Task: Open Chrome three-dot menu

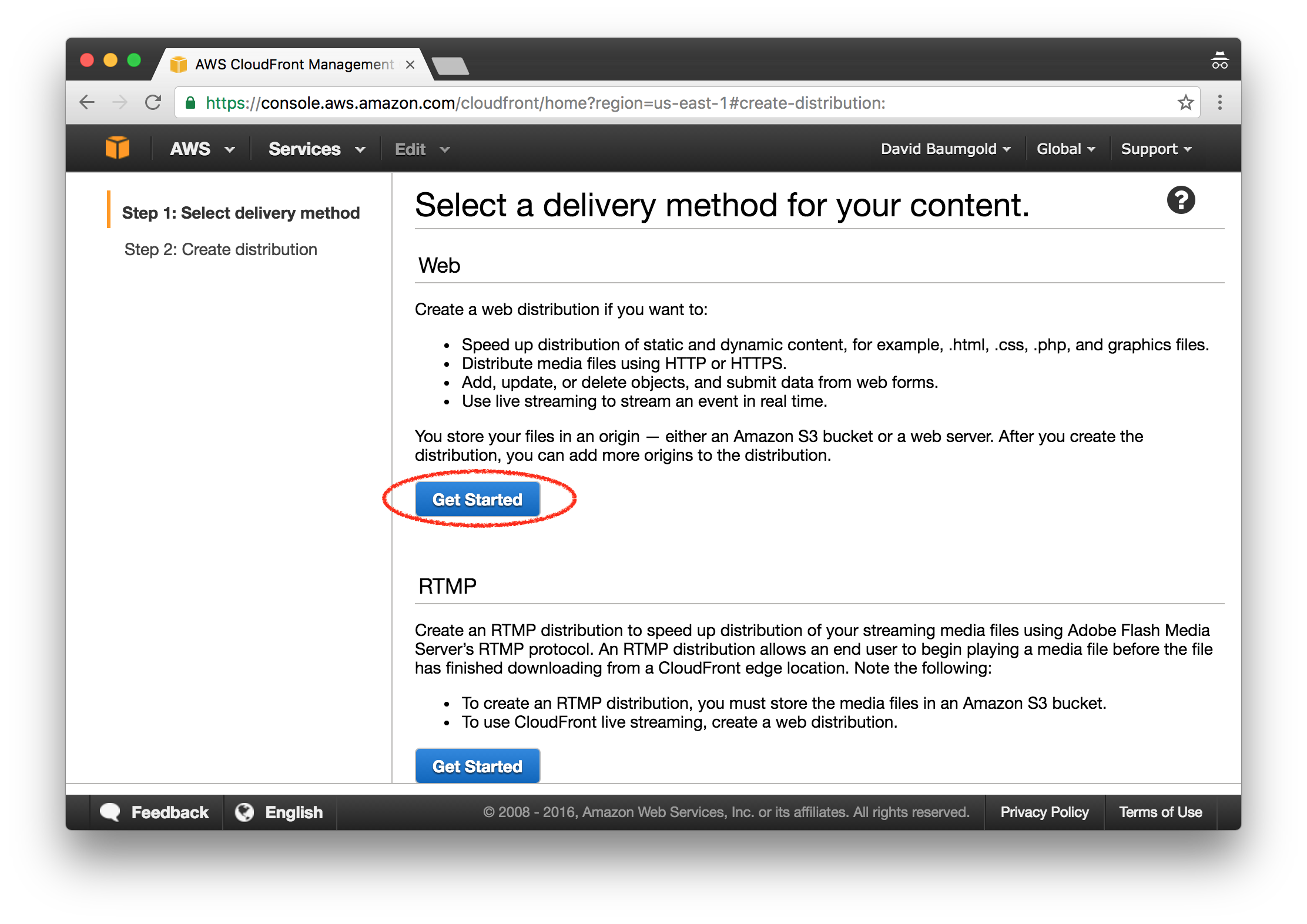Action: pyautogui.click(x=1220, y=102)
